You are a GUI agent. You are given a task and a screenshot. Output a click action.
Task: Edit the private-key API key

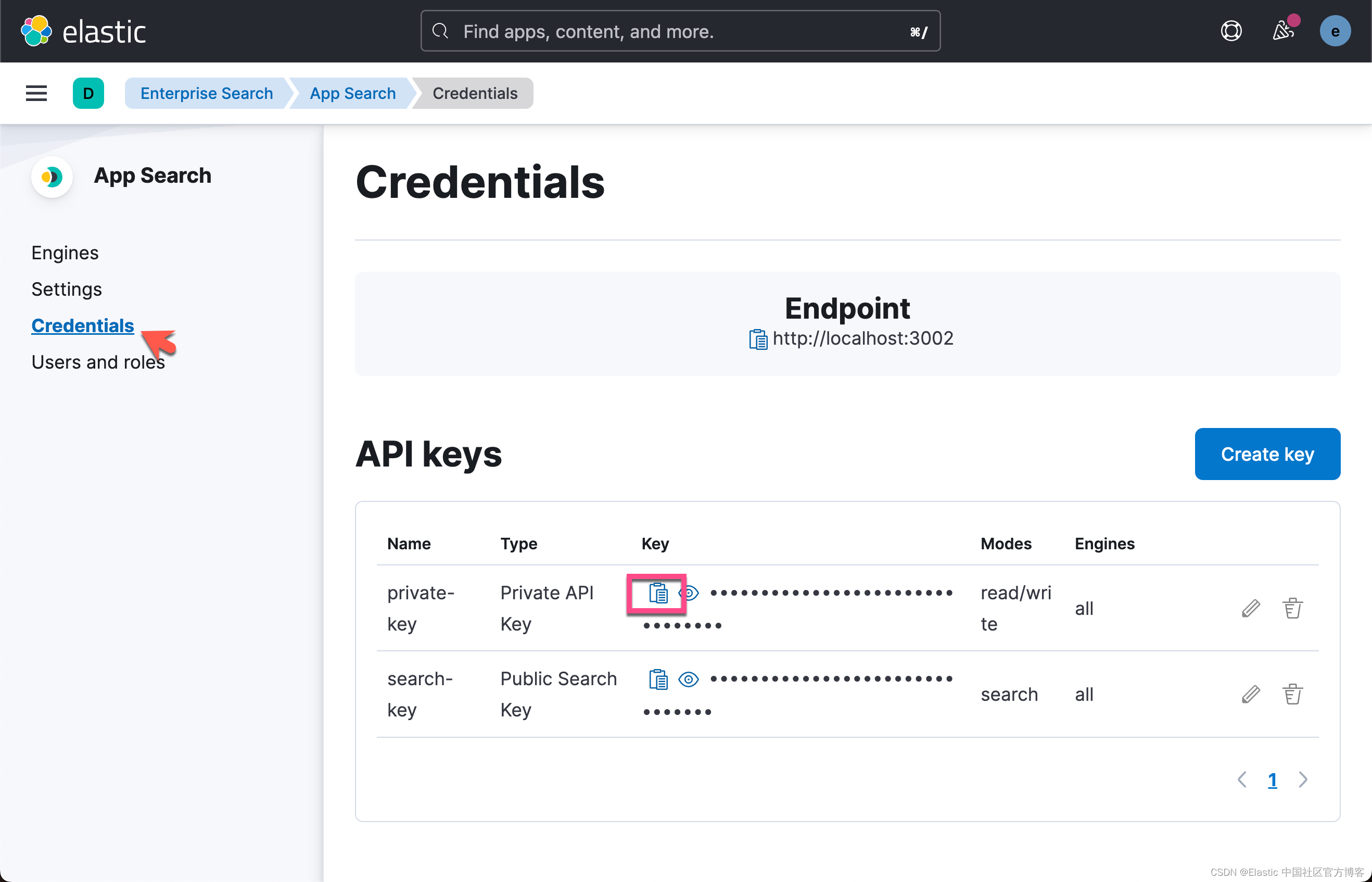pyautogui.click(x=1251, y=608)
